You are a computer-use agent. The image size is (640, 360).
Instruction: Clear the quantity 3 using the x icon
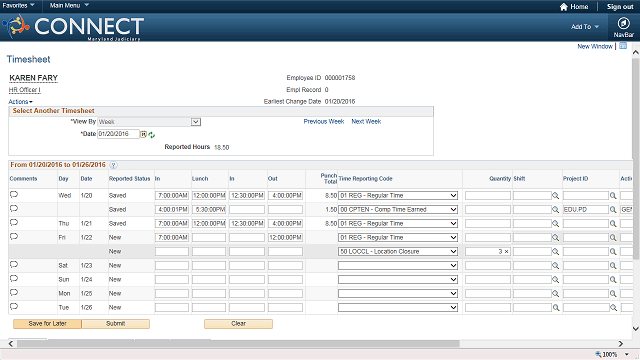click(507, 251)
